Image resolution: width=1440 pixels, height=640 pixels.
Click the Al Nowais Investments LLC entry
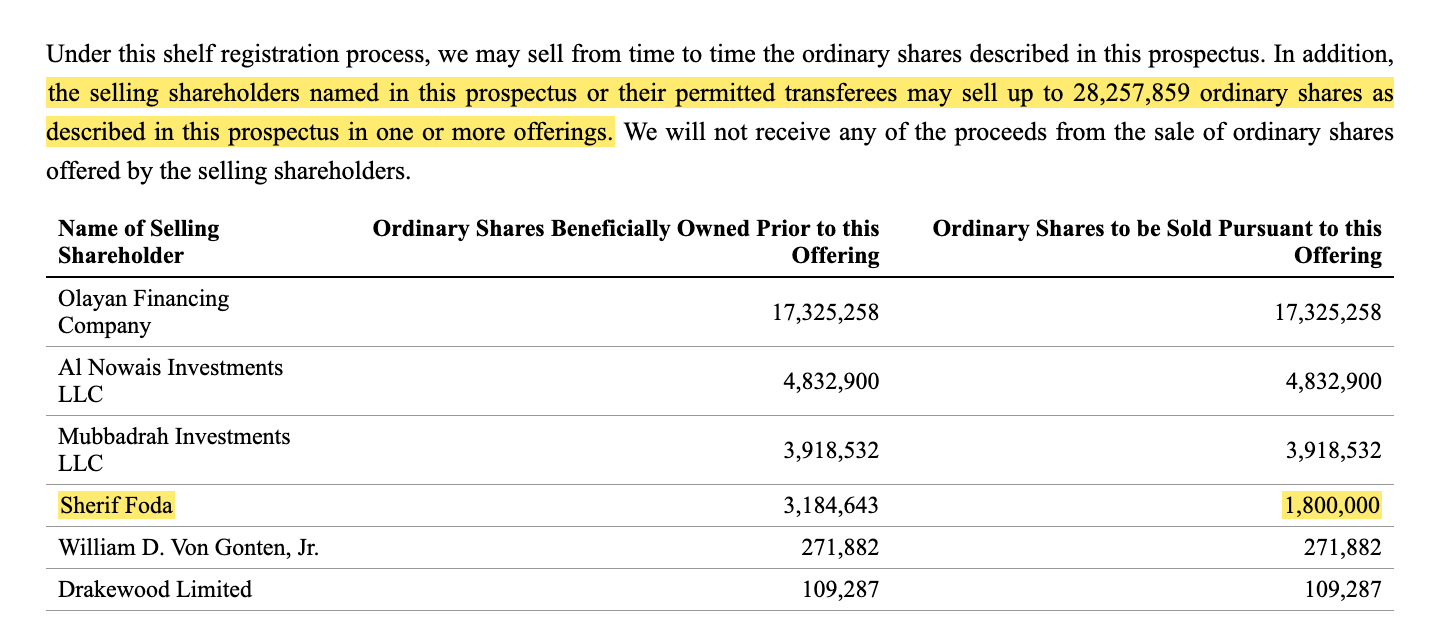point(171,381)
